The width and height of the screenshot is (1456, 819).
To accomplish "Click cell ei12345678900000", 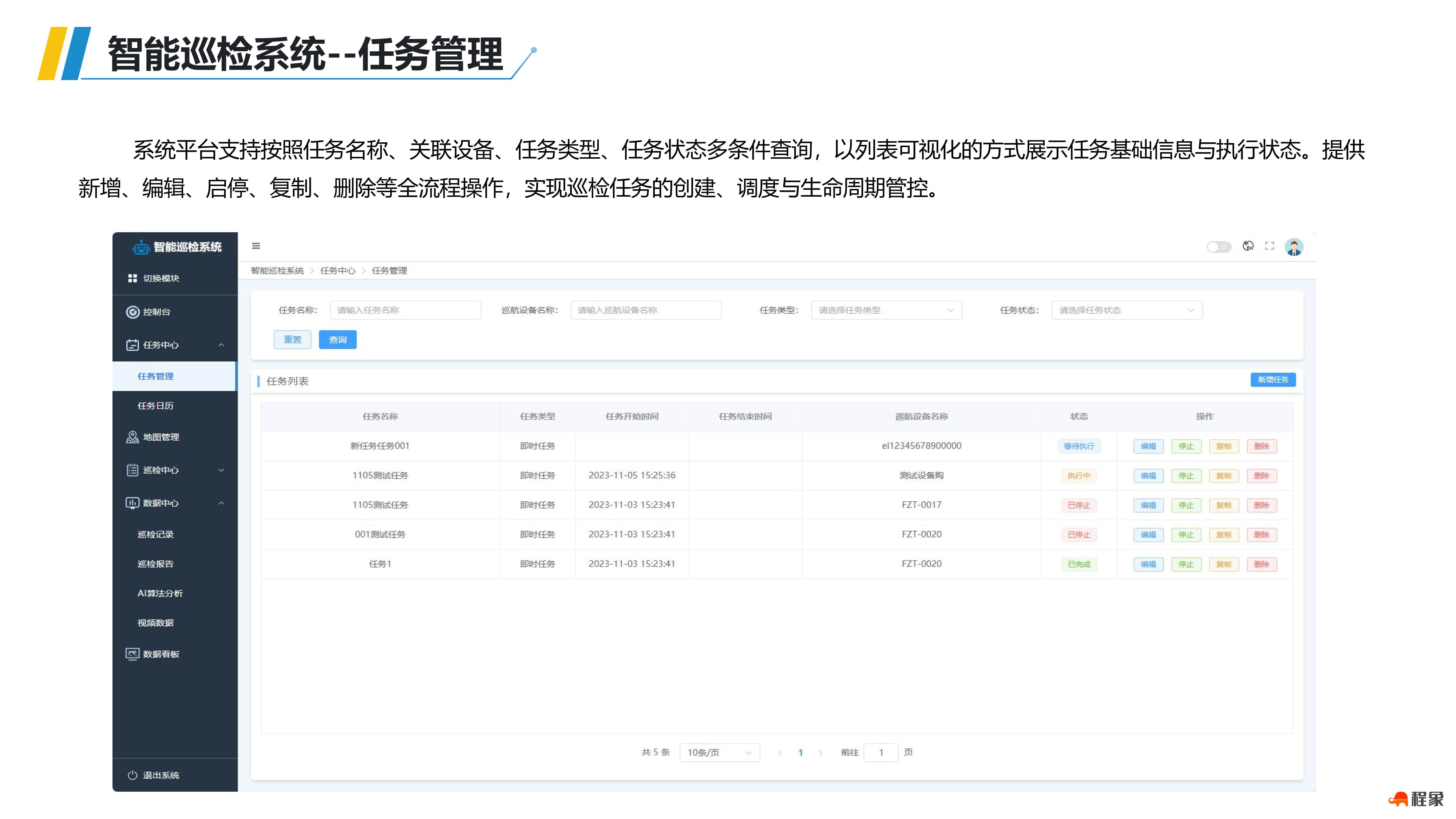I will point(921,446).
